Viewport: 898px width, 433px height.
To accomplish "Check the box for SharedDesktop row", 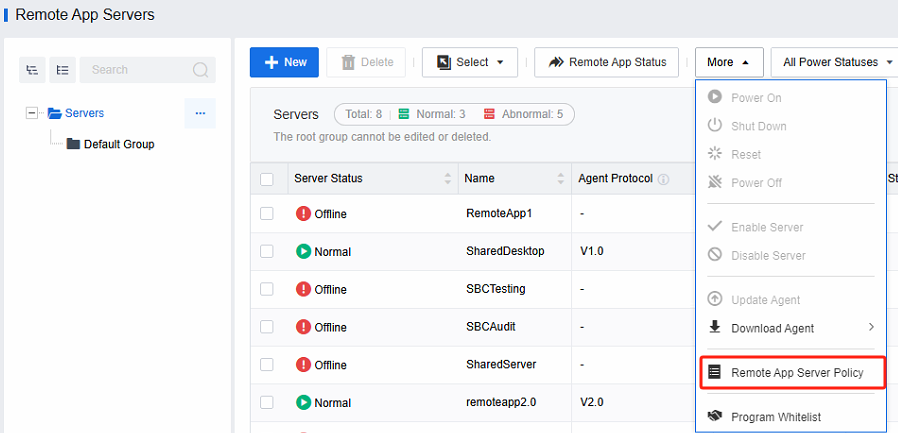I will click(x=267, y=251).
